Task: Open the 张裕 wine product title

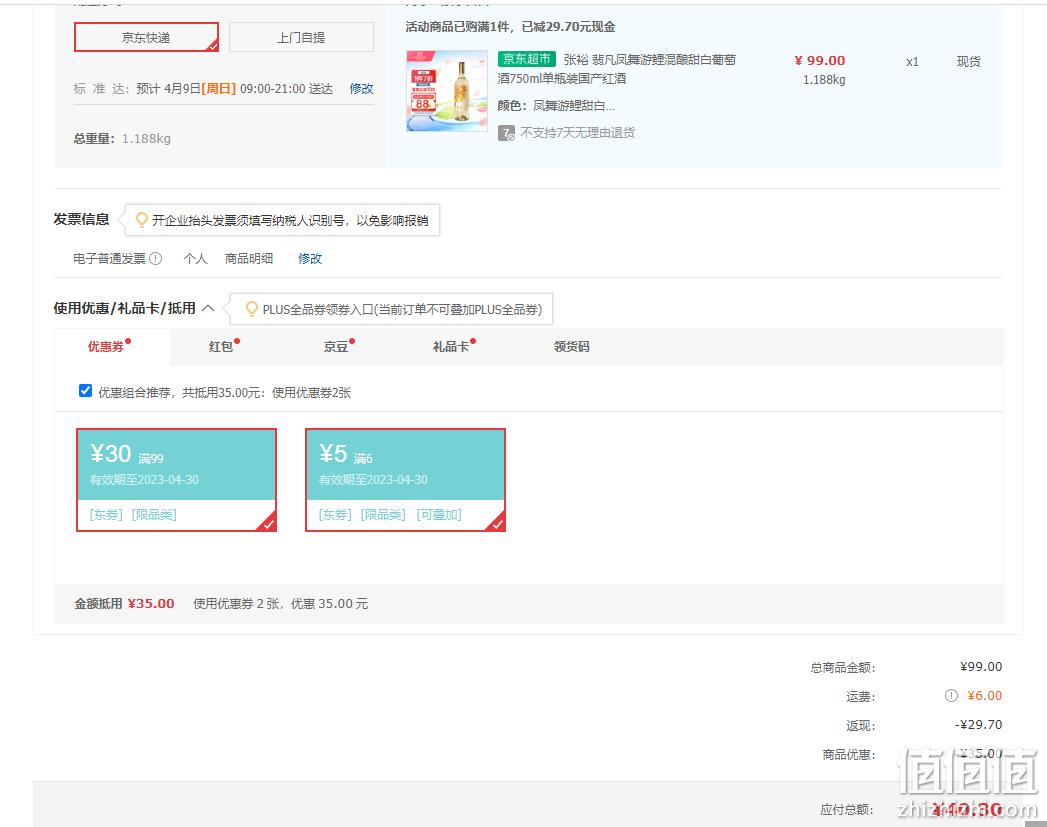Action: pyautogui.click(x=616, y=69)
